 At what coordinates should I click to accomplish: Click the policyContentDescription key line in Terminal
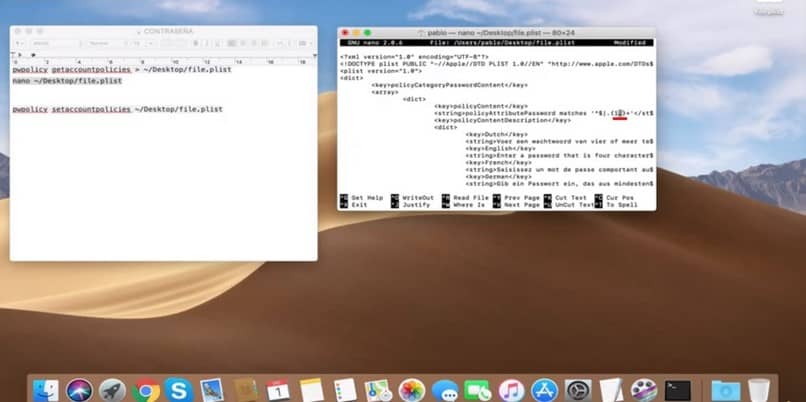click(502, 120)
